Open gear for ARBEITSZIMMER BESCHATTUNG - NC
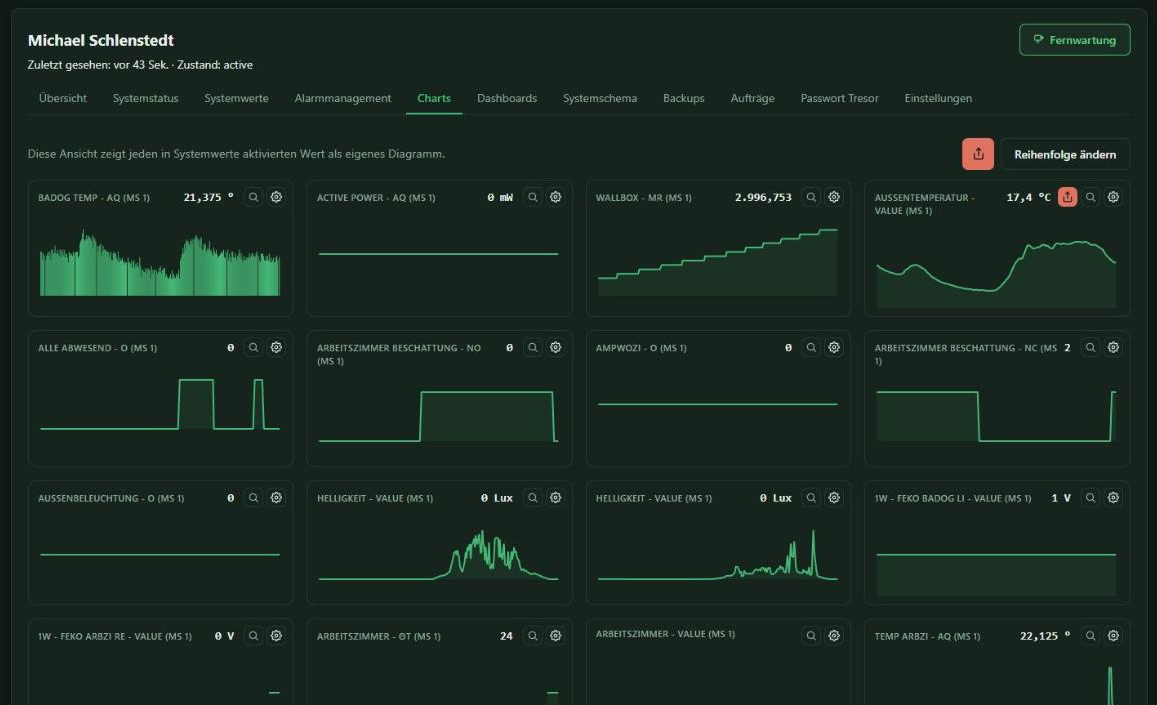The height and width of the screenshot is (705, 1157). point(1113,347)
